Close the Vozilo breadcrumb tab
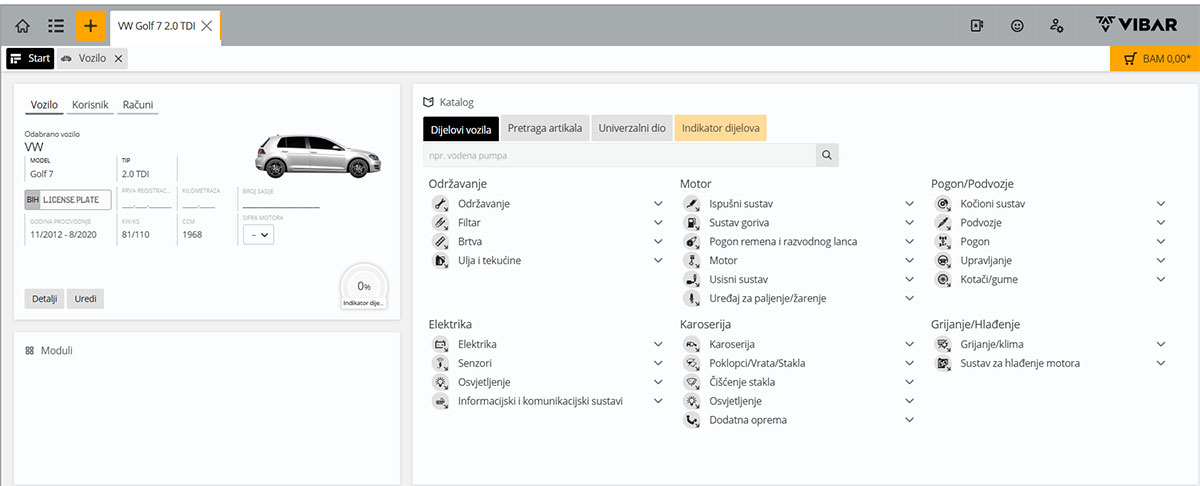The image size is (1200, 486). pos(118,59)
